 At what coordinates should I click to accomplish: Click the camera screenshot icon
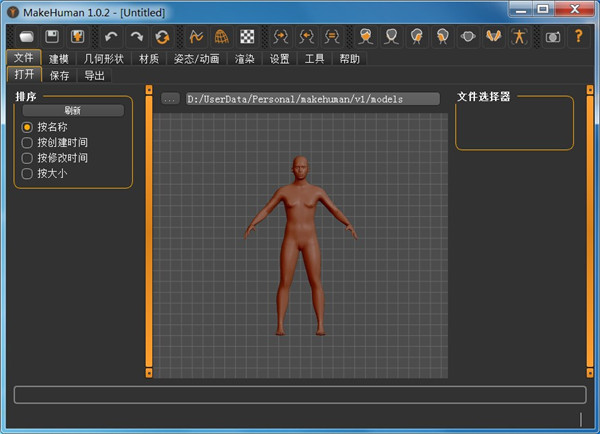(552, 37)
